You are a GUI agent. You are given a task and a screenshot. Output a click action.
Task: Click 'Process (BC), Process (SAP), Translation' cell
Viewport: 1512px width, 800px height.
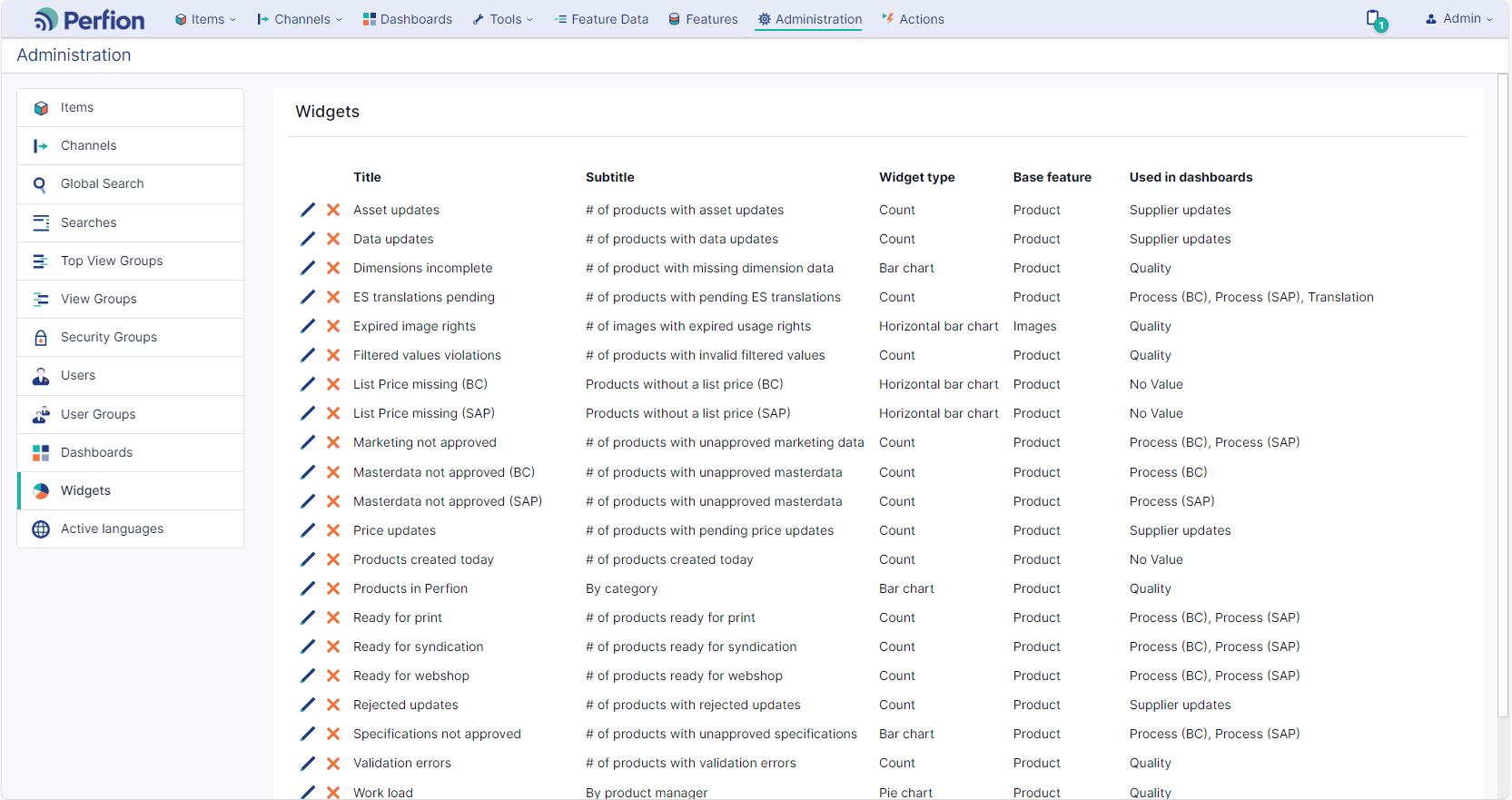[x=1251, y=297]
